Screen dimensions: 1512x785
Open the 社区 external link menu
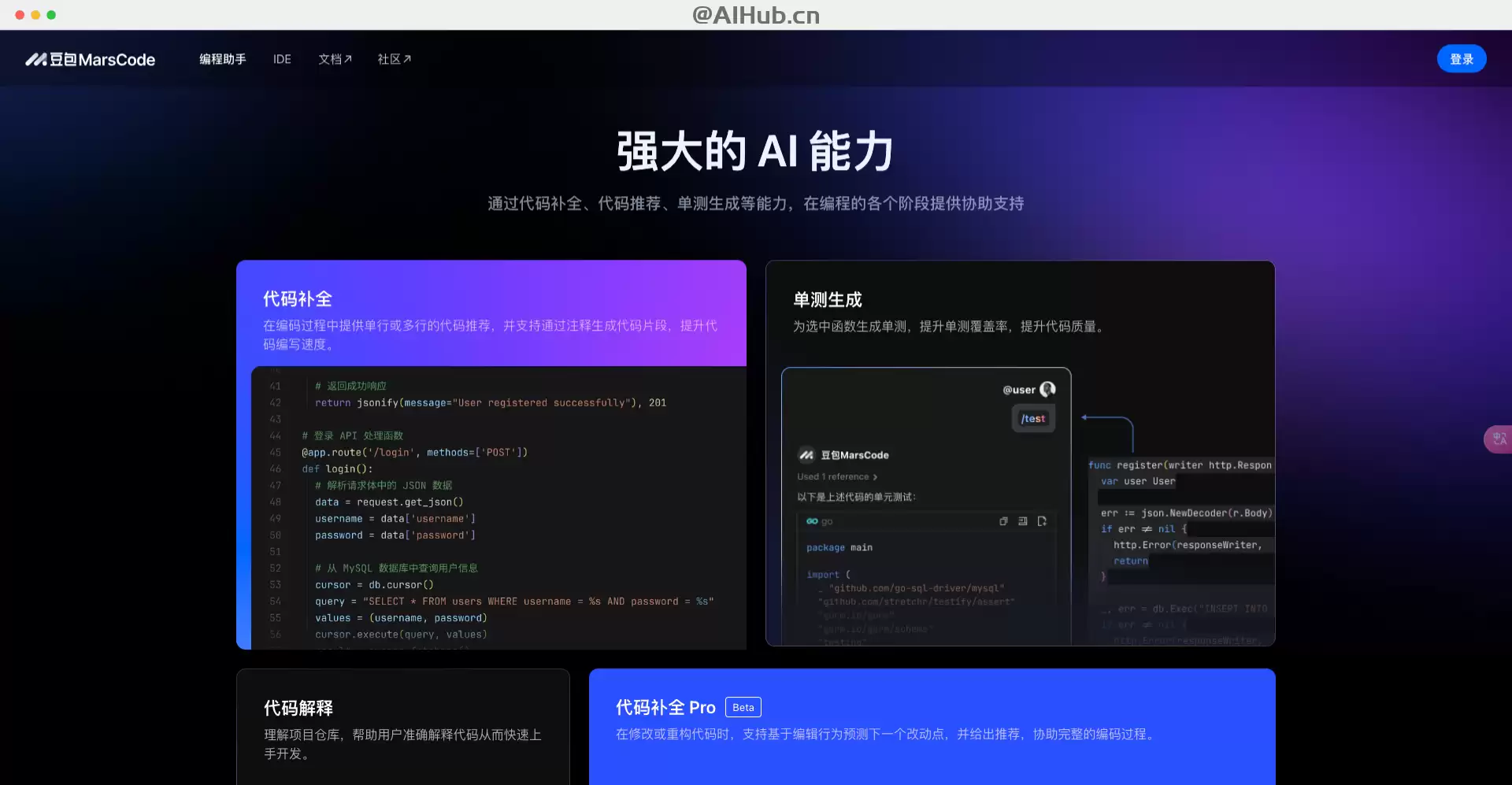393,59
